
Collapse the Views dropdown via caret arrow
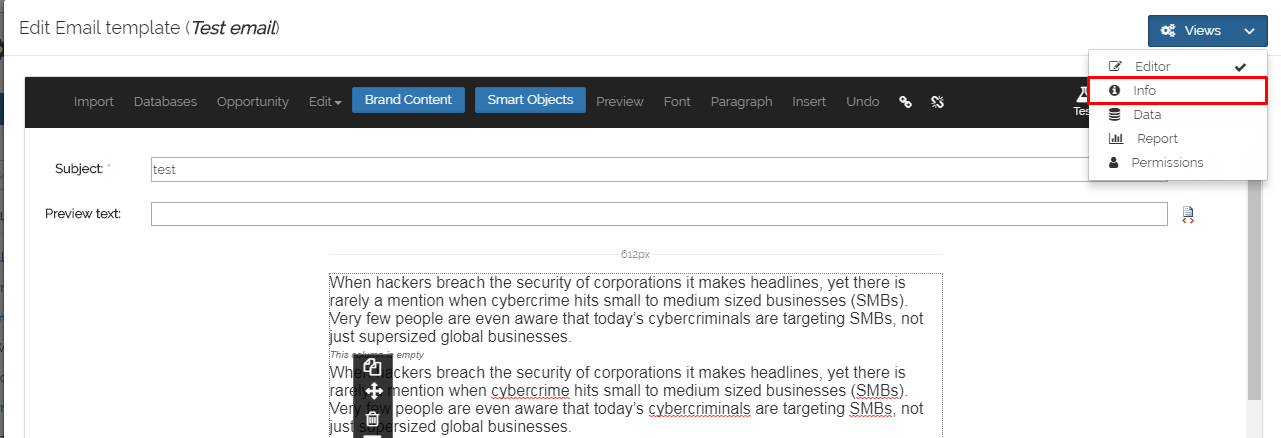point(1250,31)
